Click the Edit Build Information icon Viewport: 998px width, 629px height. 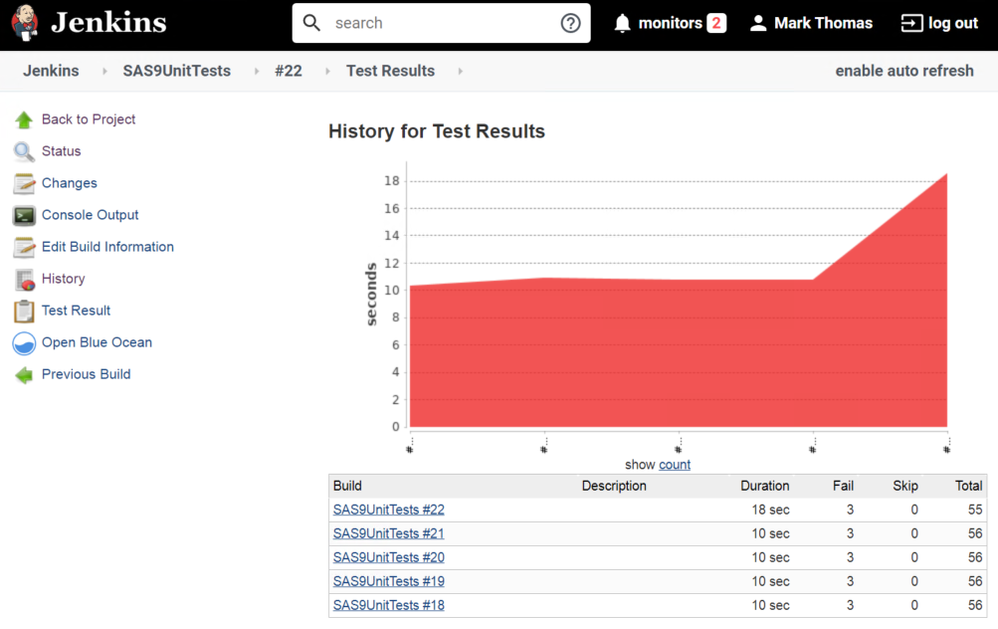pos(24,247)
